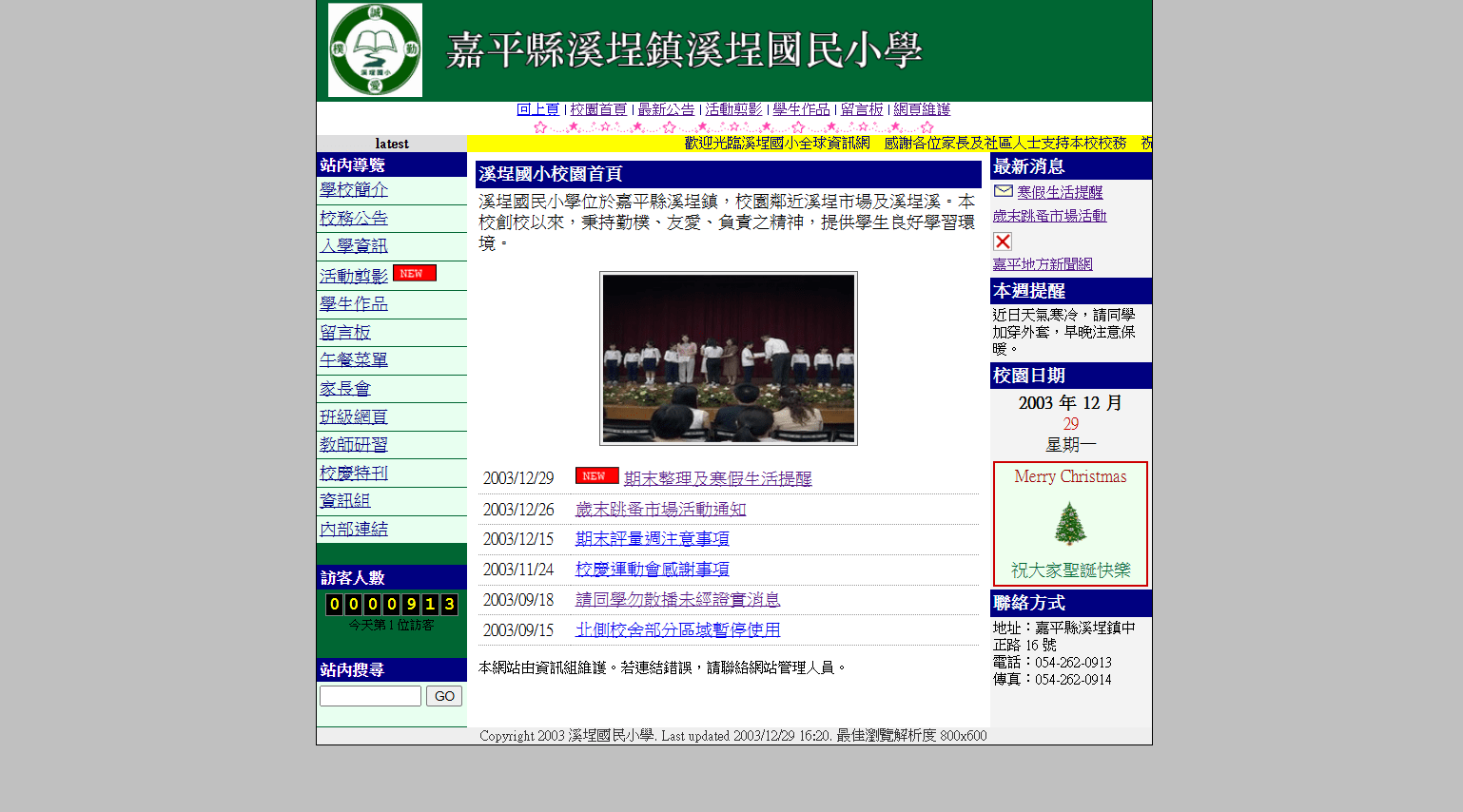Viewport: 1463px width, 812px height.
Task: Open 網頁維護 in top navigation
Action: click(x=922, y=109)
